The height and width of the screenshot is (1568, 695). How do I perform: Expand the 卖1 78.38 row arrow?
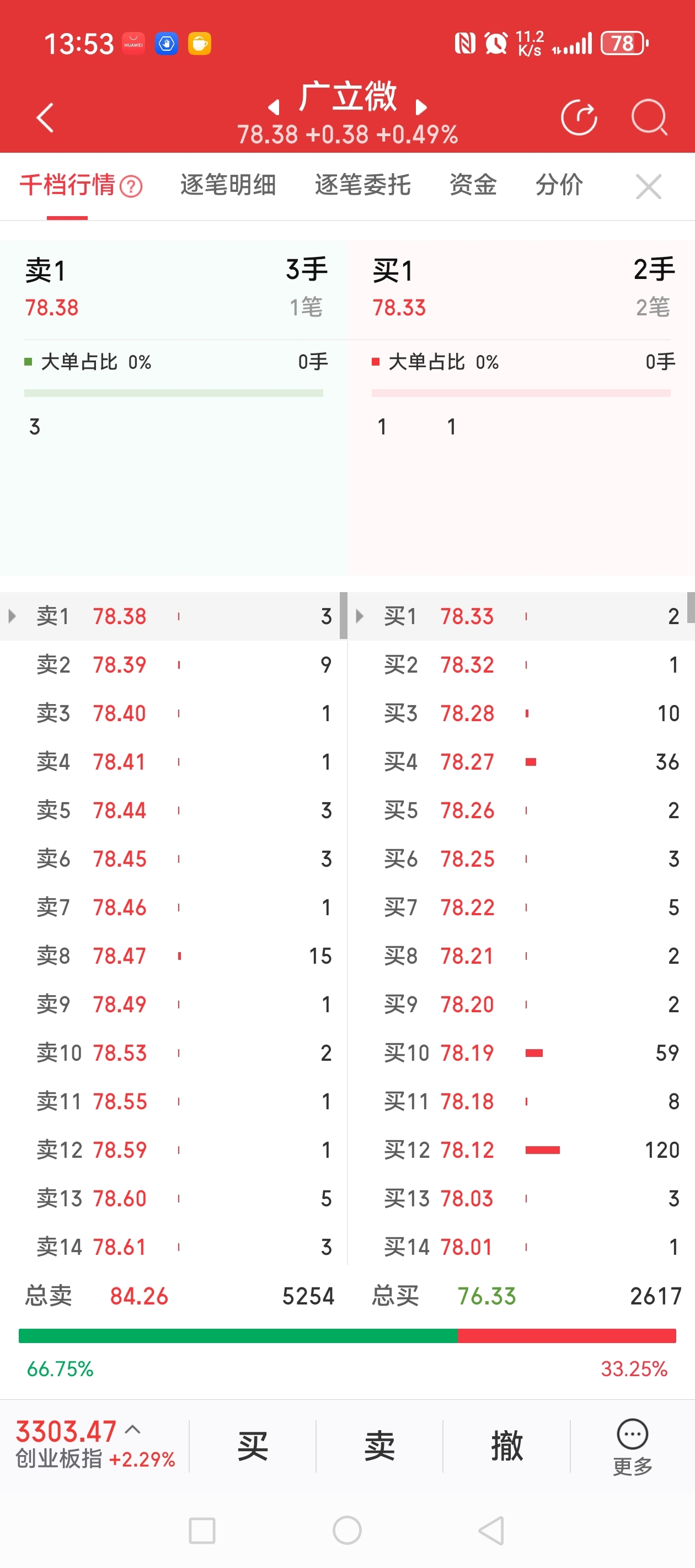click(12, 616)
